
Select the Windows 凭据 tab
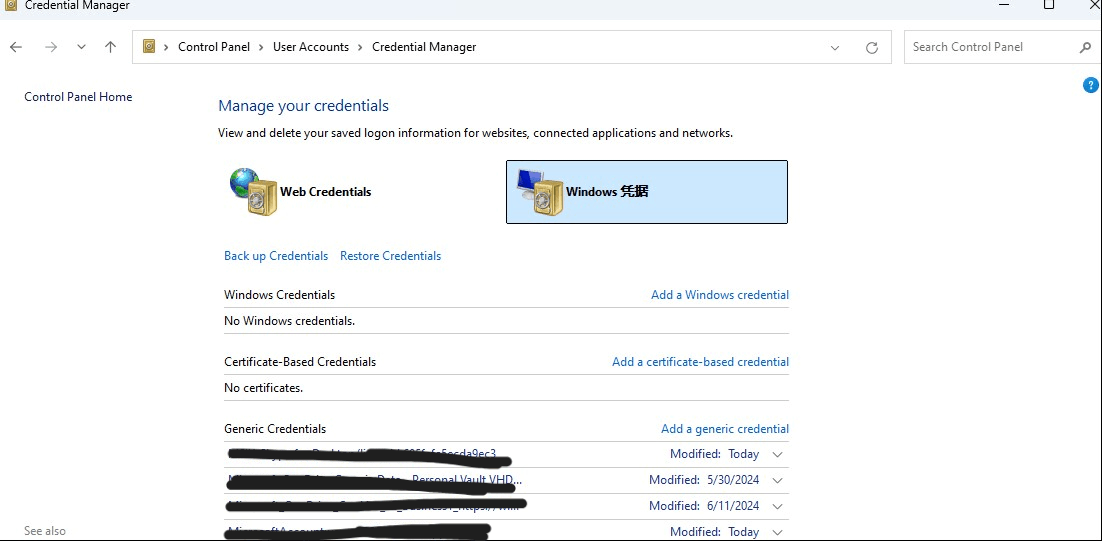(x=647, y=192)
